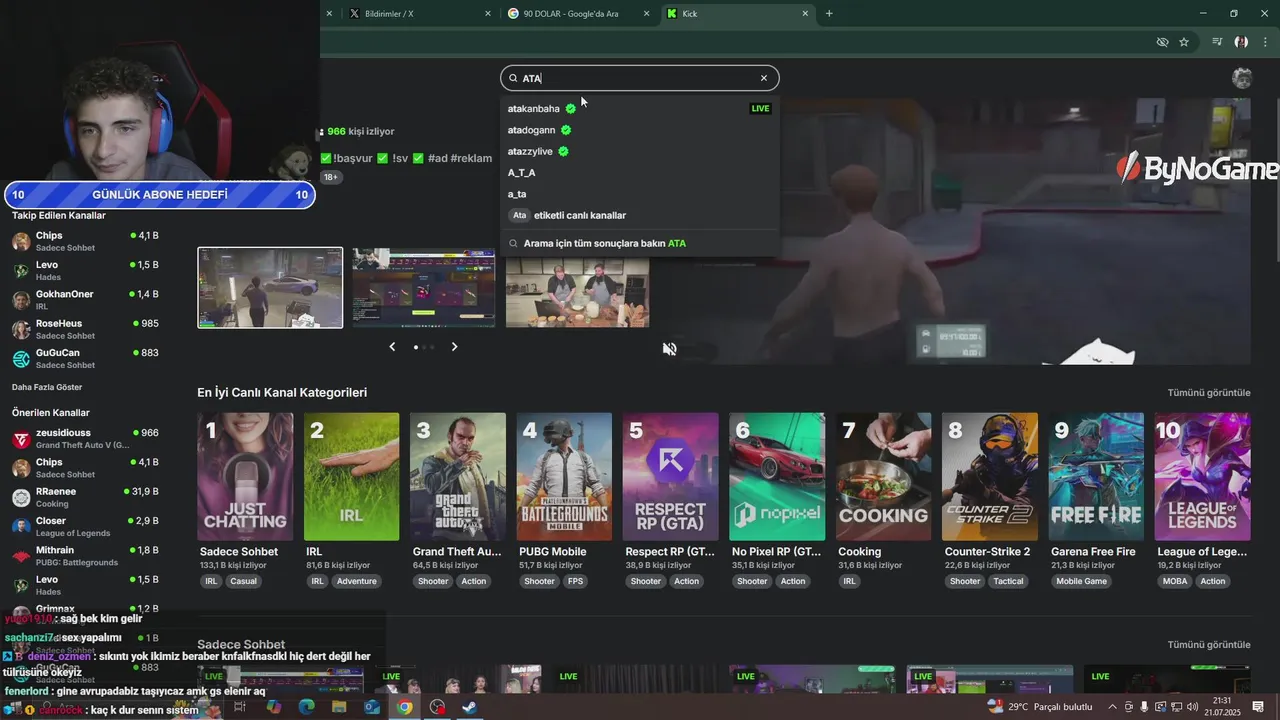Open the Respect RP category card
This screenshot has width=1280, height=720.
tap(670, 477)
